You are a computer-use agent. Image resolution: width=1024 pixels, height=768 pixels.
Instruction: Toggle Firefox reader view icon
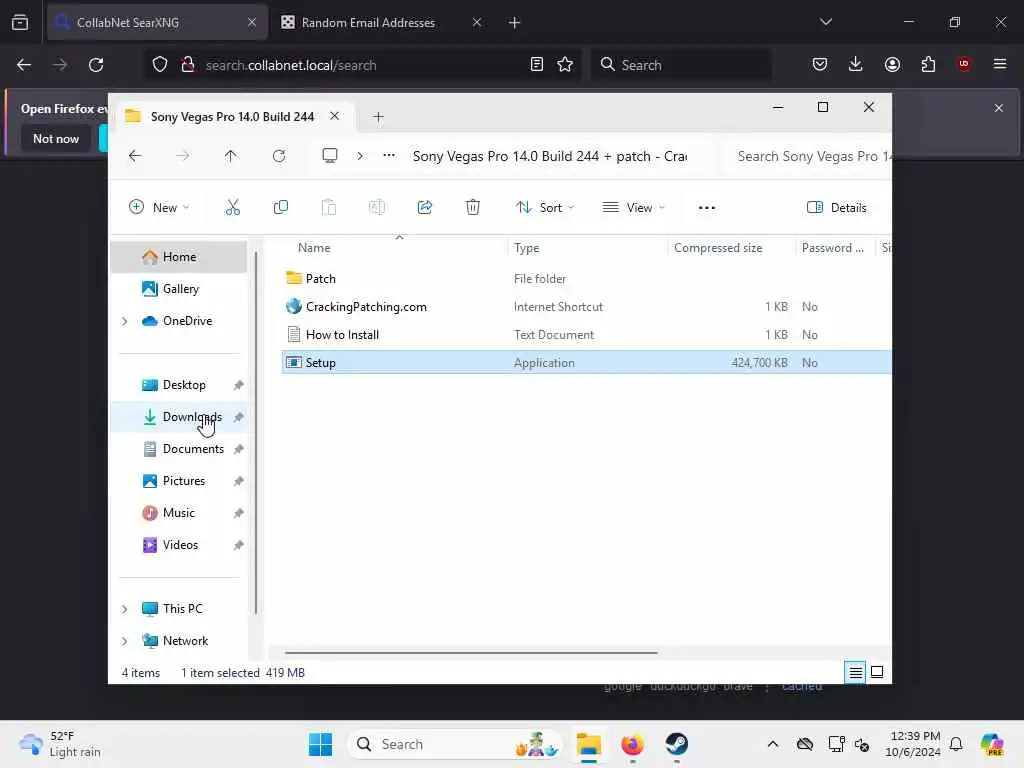[x=536, y=64]
